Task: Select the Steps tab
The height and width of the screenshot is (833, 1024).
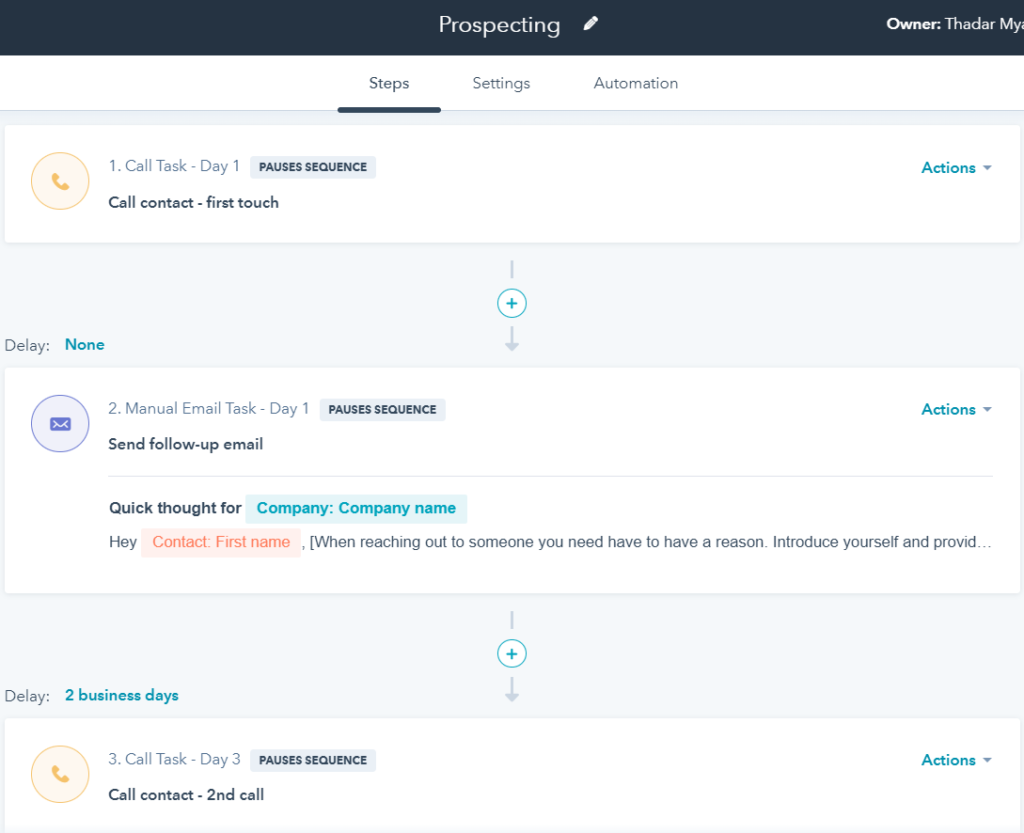Action: click(389, 83)
